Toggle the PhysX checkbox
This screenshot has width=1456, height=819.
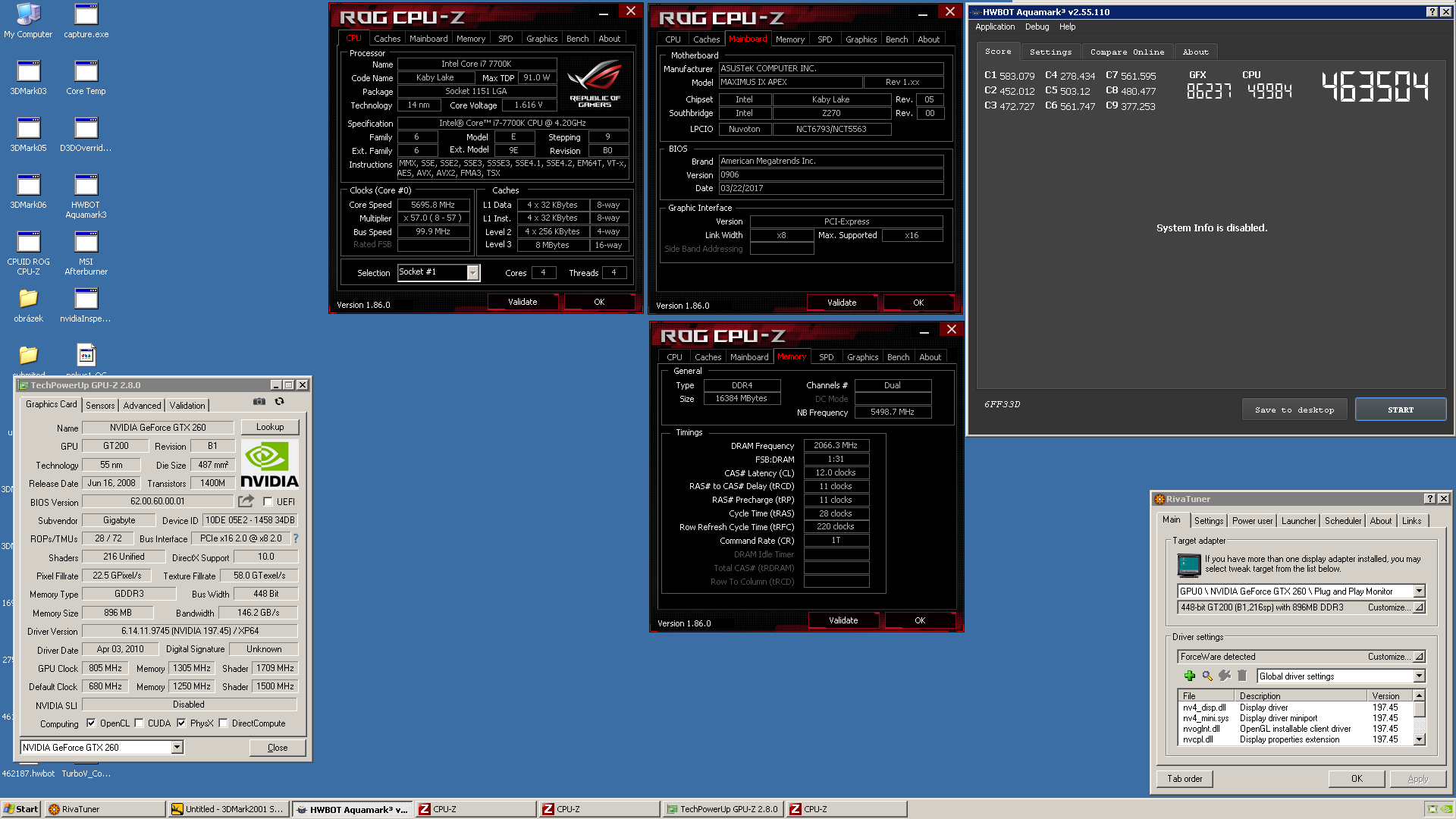pos(181,723)
